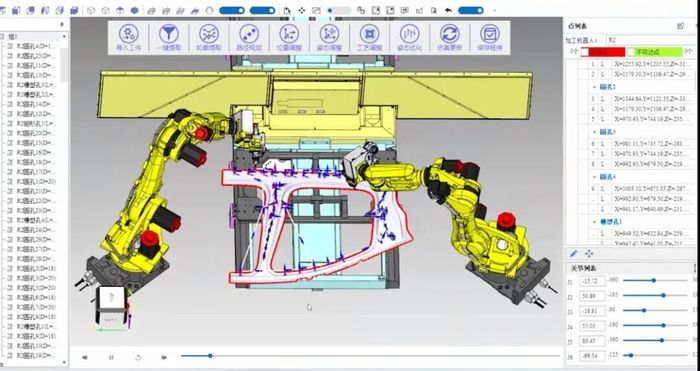
Task: Collapse the 圆孔3 group in point list
Action: (595, 132)
